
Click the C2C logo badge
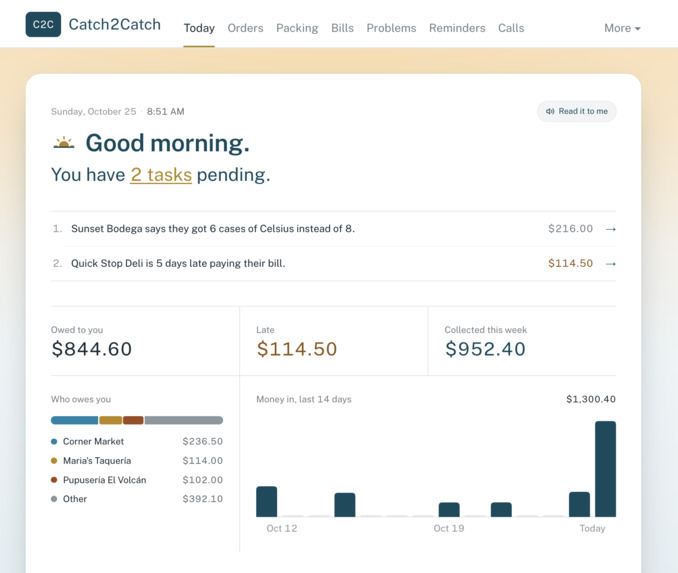(x=43, y=24)
